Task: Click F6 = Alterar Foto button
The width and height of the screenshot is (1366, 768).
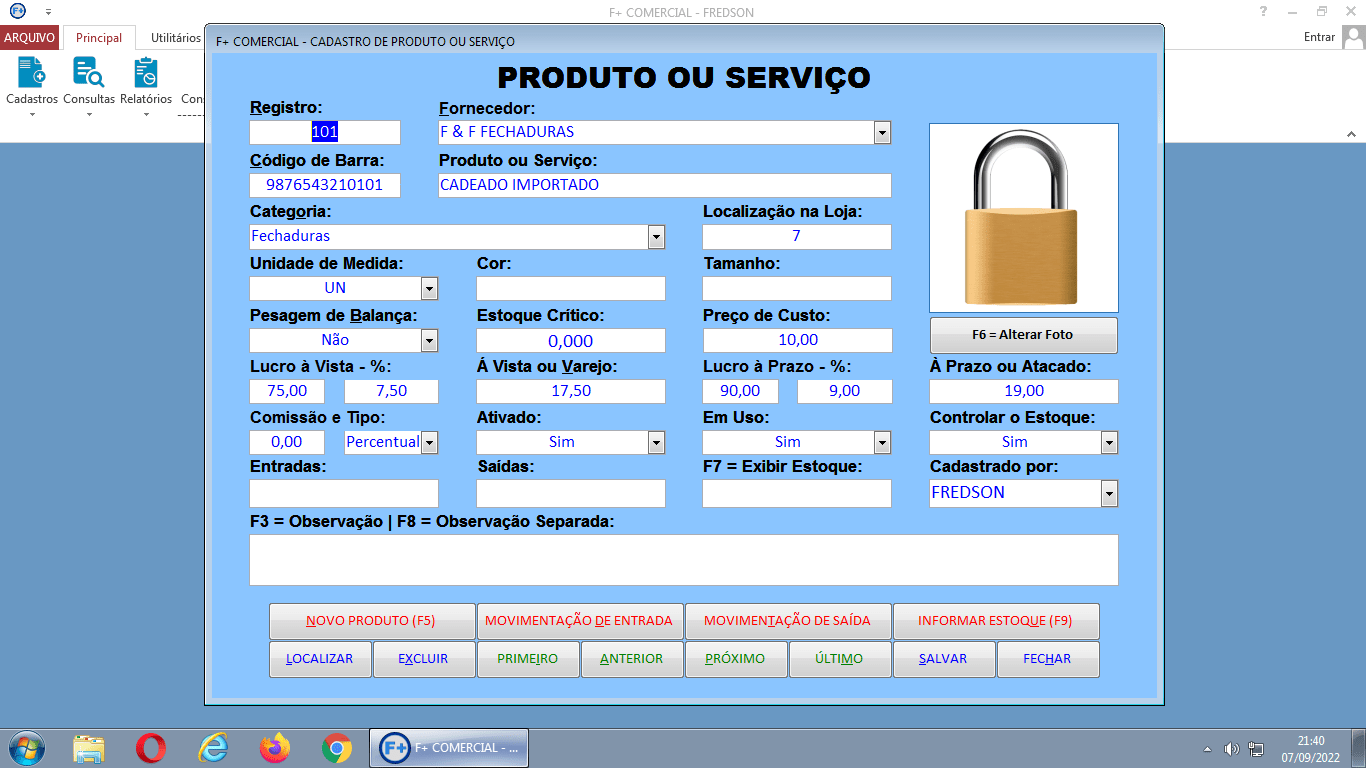Action: (1023, 334)
